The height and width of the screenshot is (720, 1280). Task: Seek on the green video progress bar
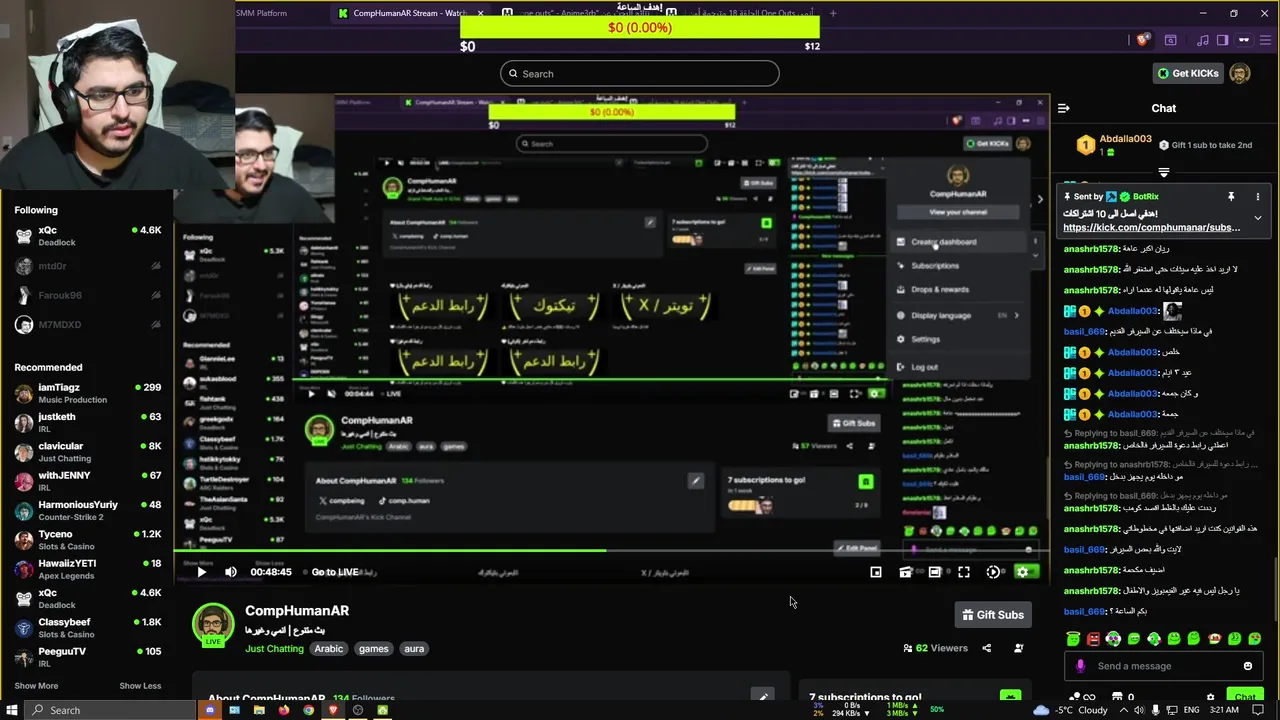coord(610,551)
